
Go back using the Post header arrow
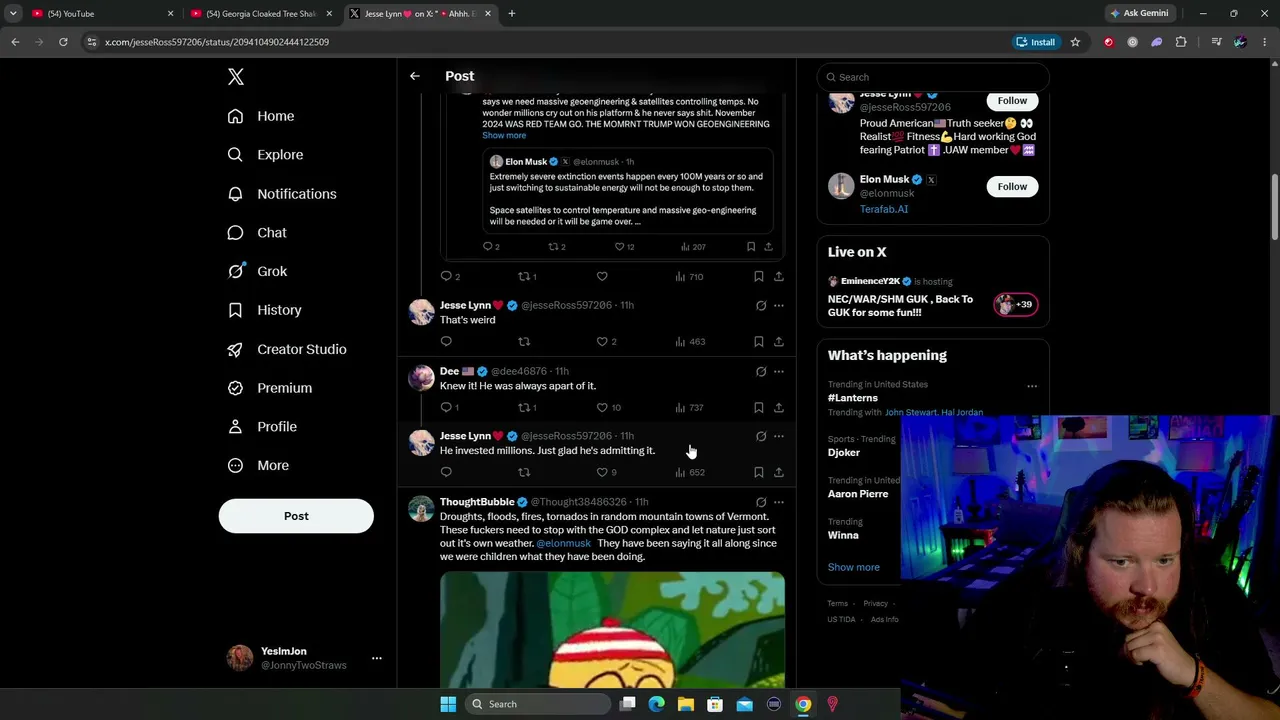[415, 76]
